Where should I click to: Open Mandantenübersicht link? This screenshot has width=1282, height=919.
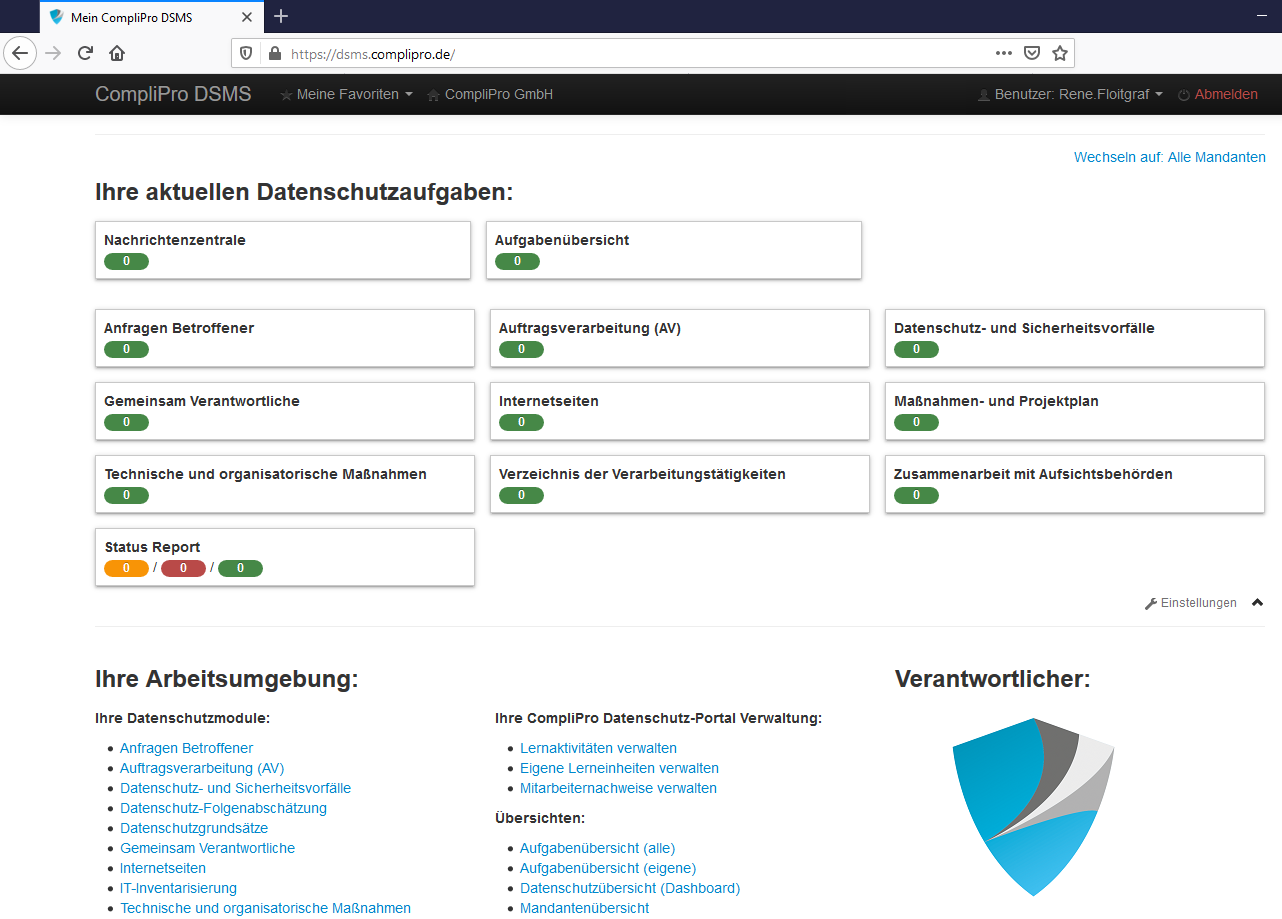pyautogui.click(x=584, y=908)
